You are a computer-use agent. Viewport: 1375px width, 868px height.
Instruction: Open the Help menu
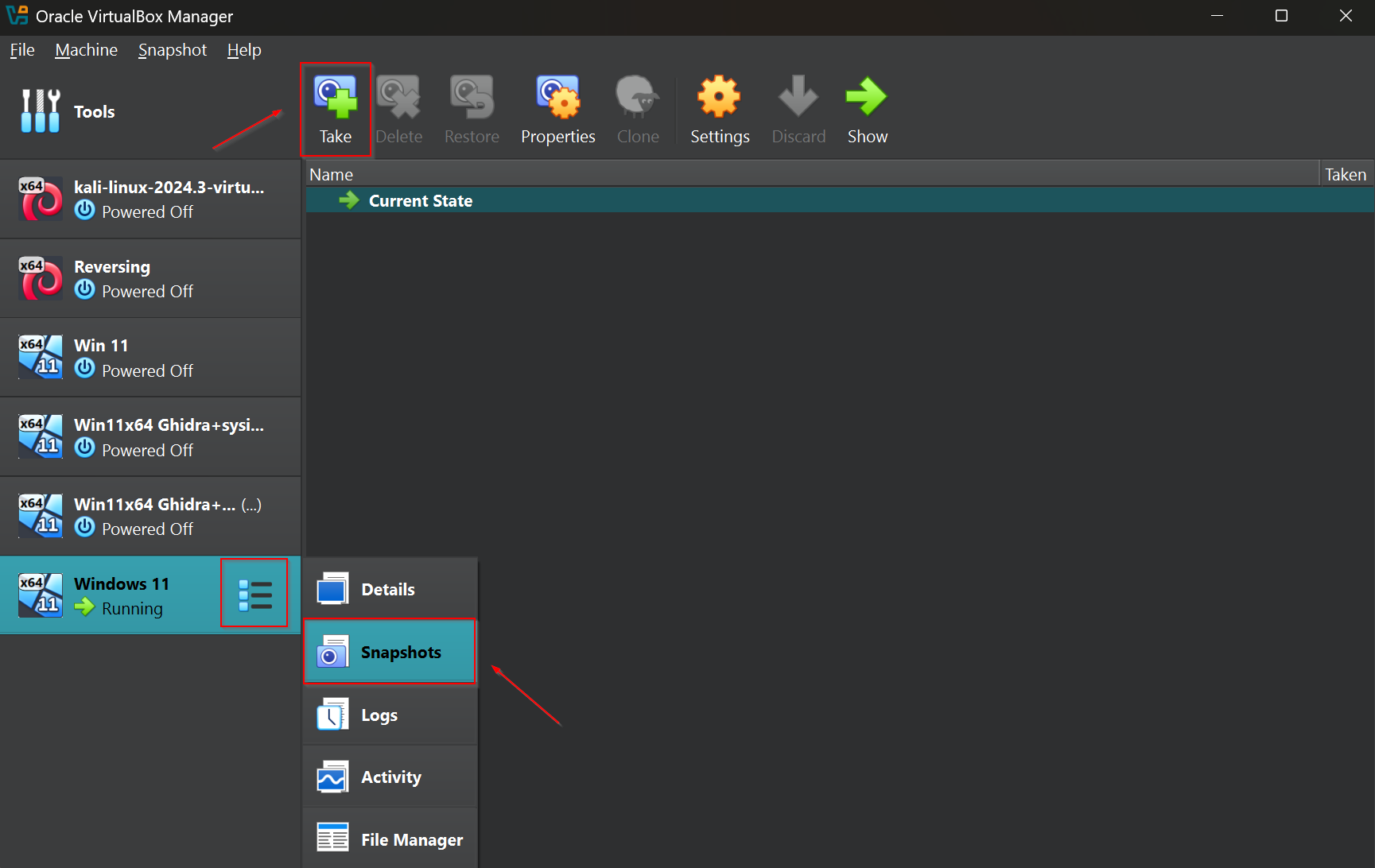pyautogui.click(x=244, y=50)
